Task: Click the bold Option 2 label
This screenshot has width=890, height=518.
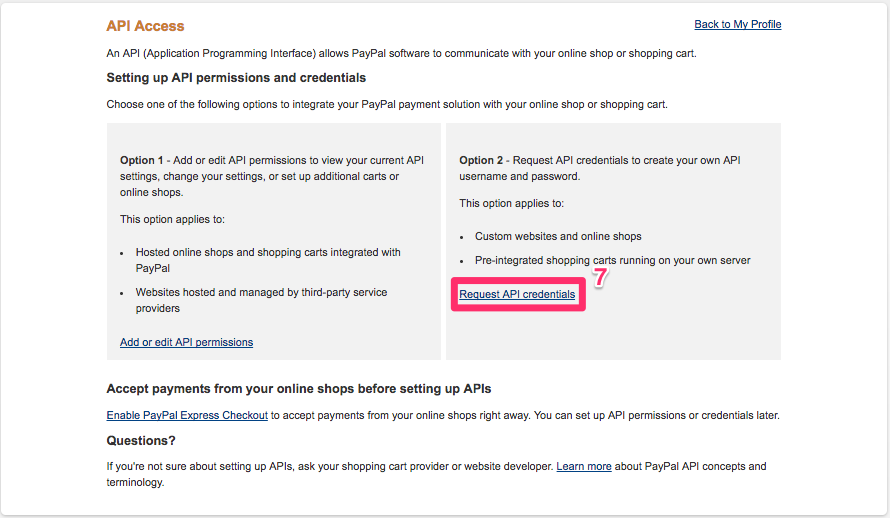Action: coord(481,160)
